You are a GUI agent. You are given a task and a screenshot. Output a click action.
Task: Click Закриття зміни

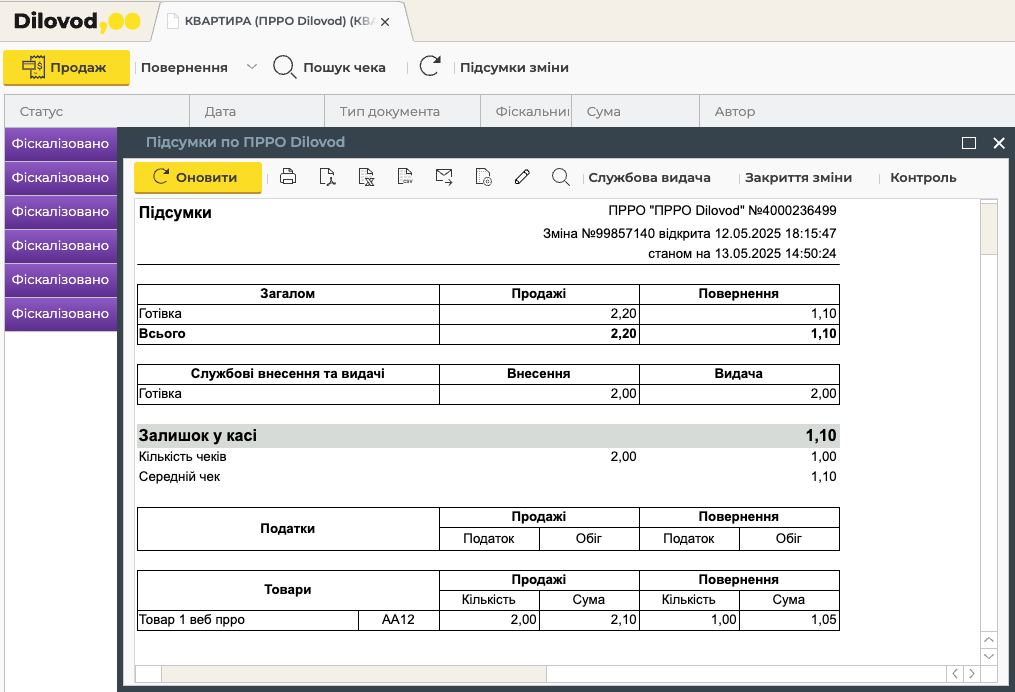(x=798, y=177)
